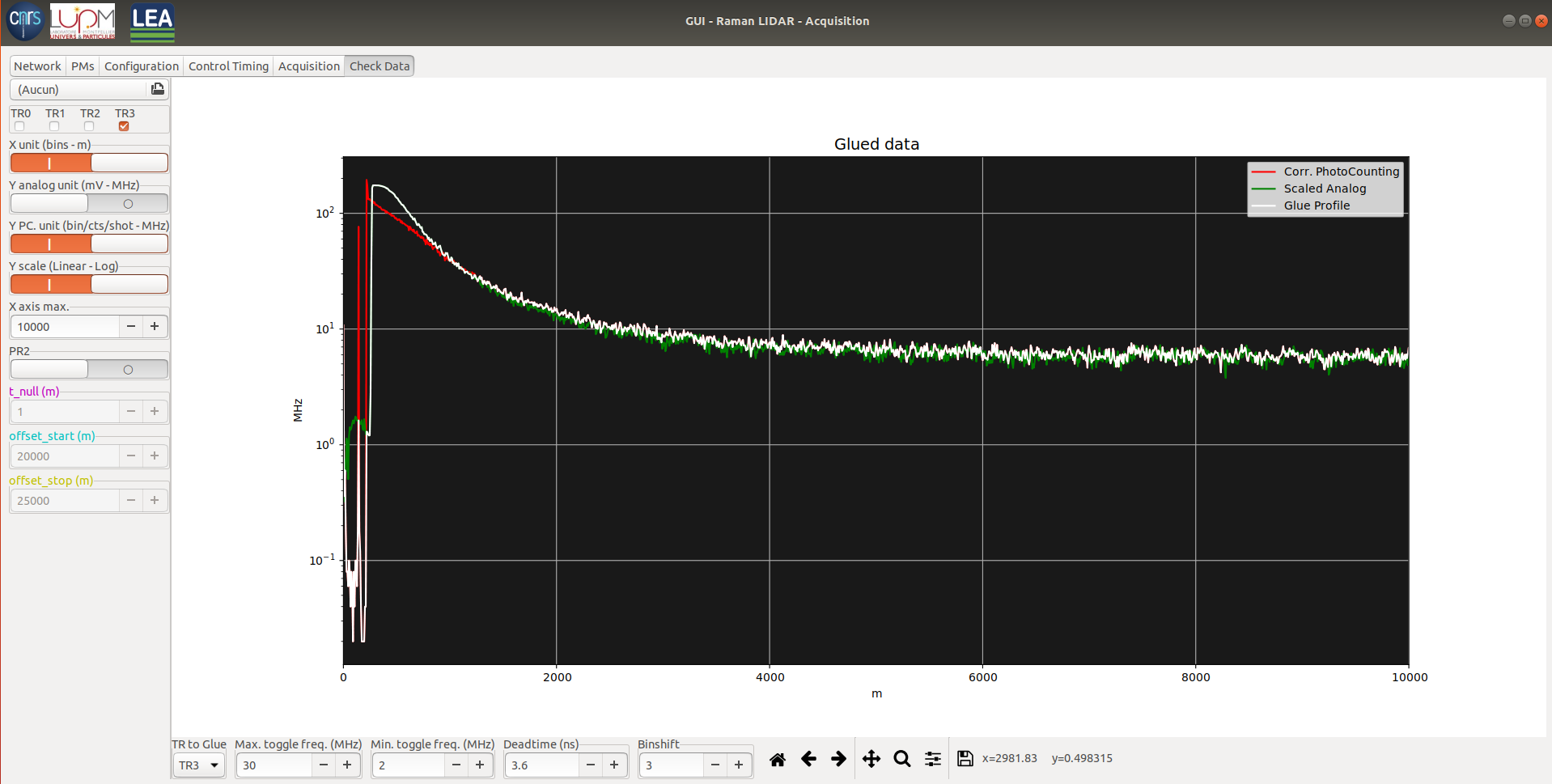Expand the (Aucun) file selector
Viewport: 1552px width, 784px height.
coord(79,90)
